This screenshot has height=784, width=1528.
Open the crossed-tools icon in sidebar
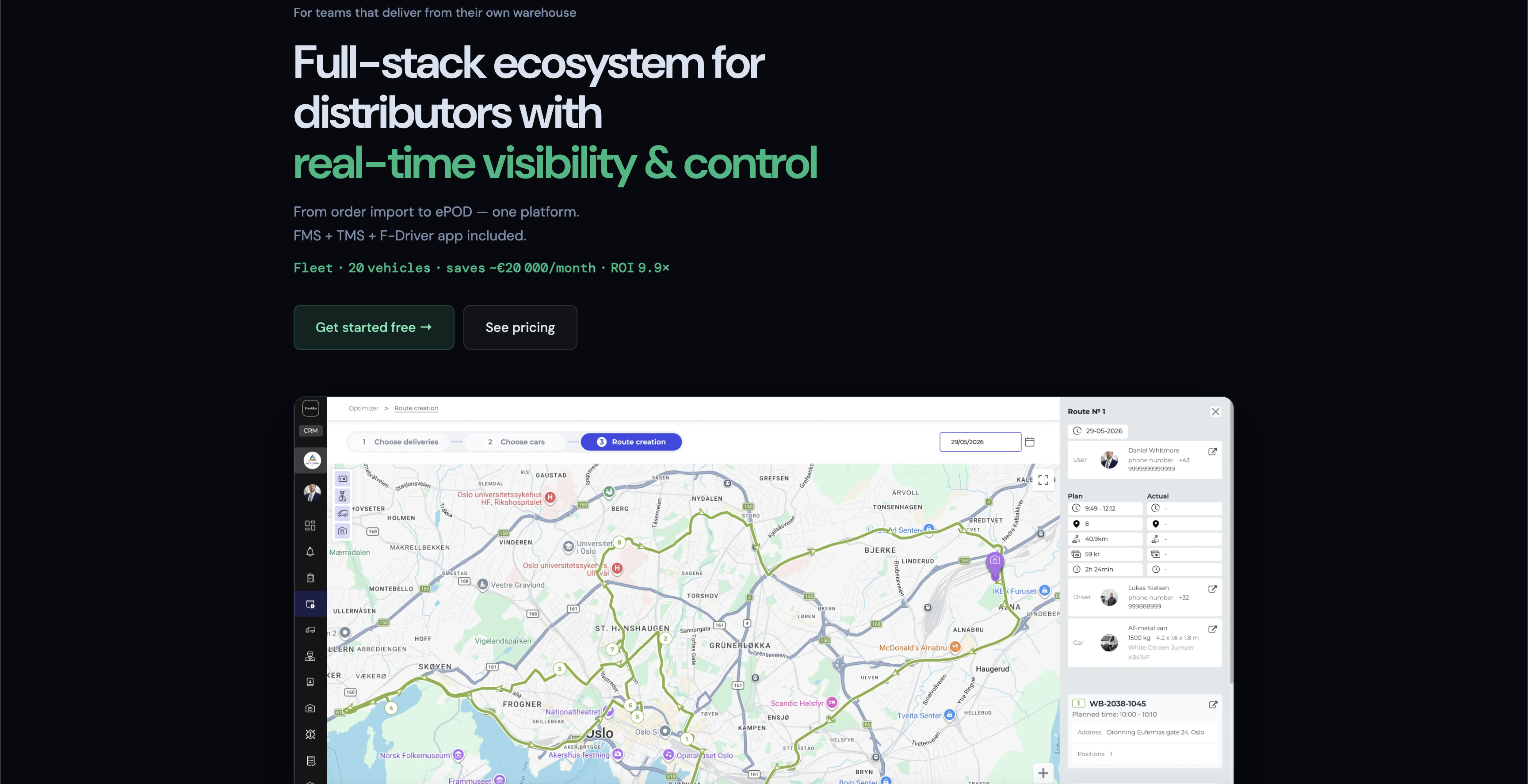[310, 734]
